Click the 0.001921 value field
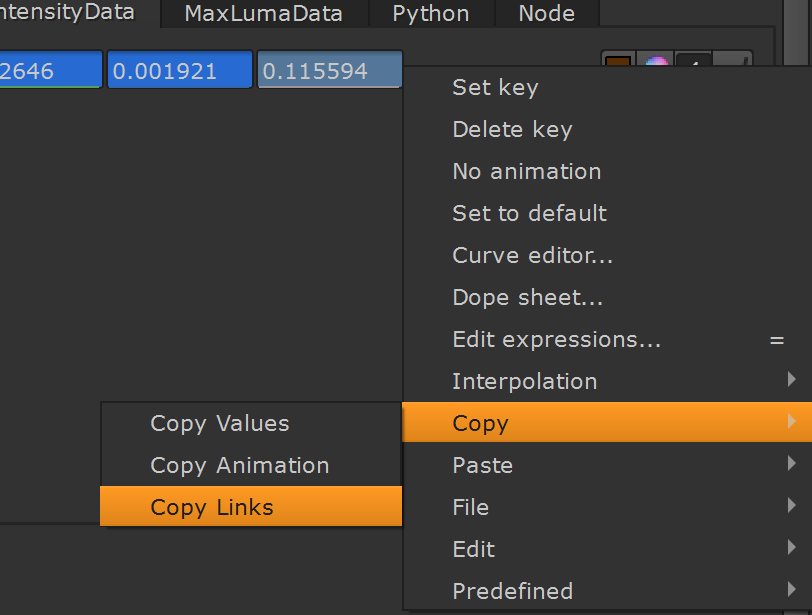Viewport: 812px width, 615px height. [x=180, y=70]
